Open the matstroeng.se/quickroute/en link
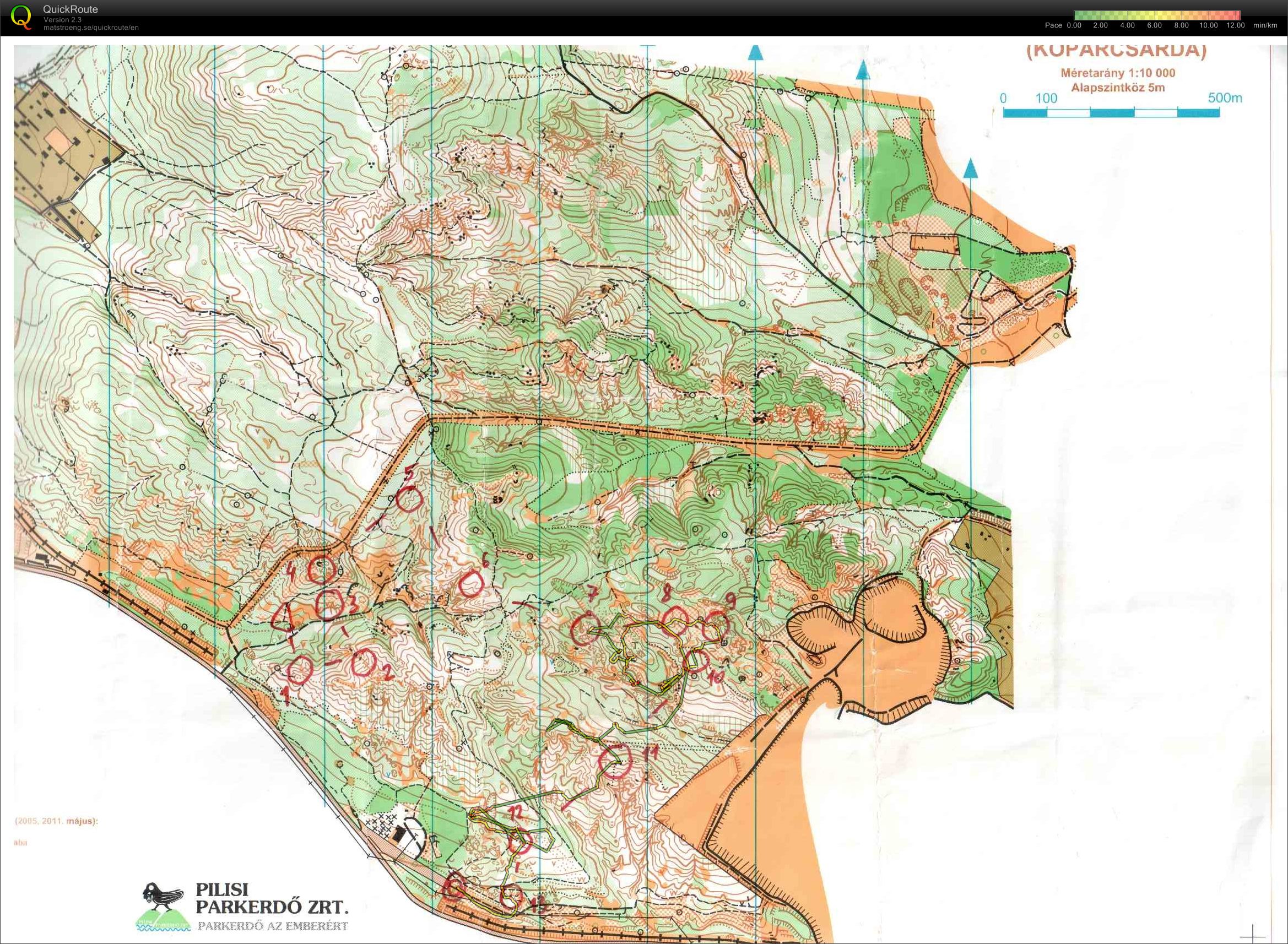This screenshot has height=944, width=1288. click(91, 28)
